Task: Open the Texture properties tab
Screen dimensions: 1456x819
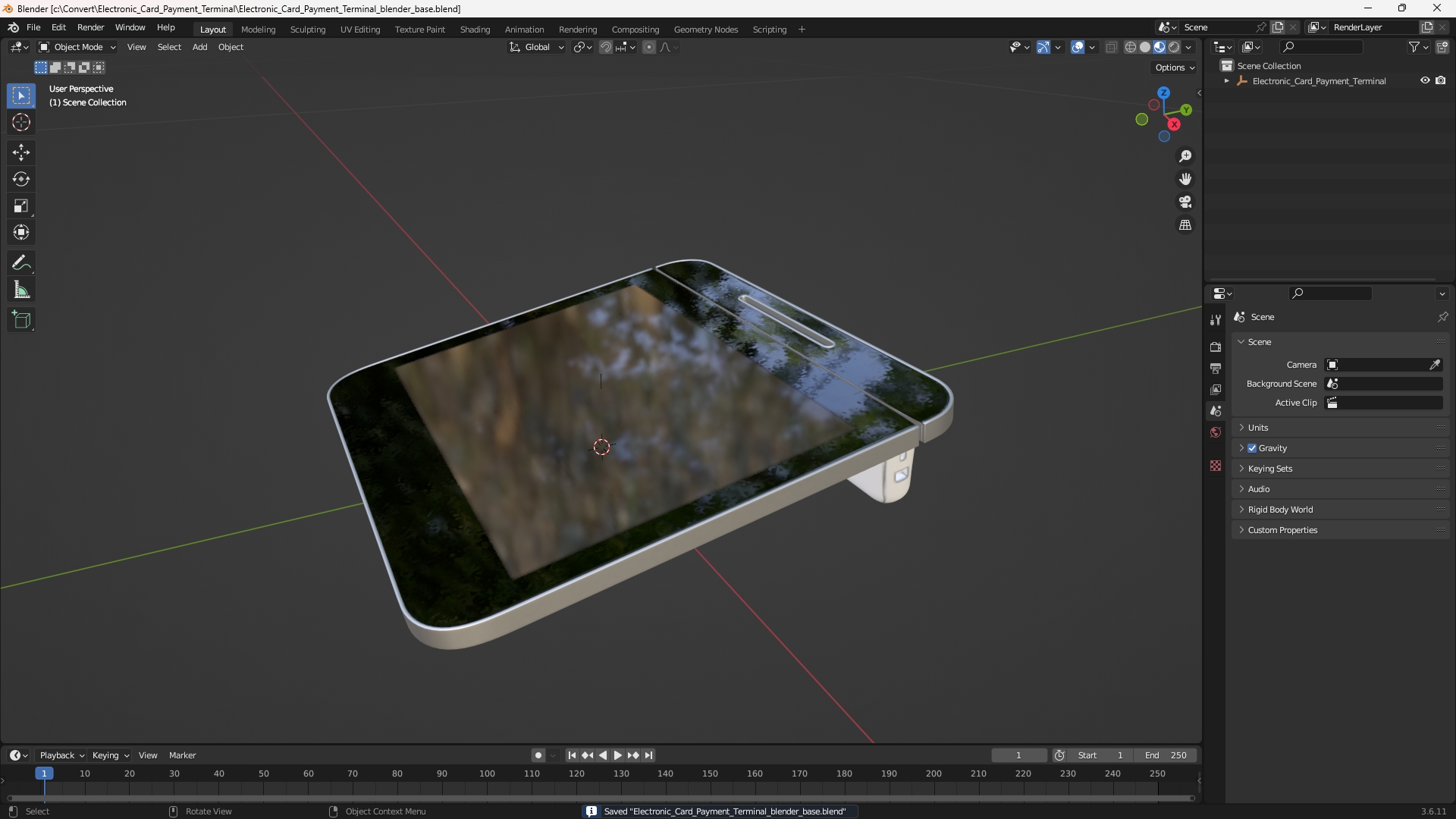Action: (1216, 466)
